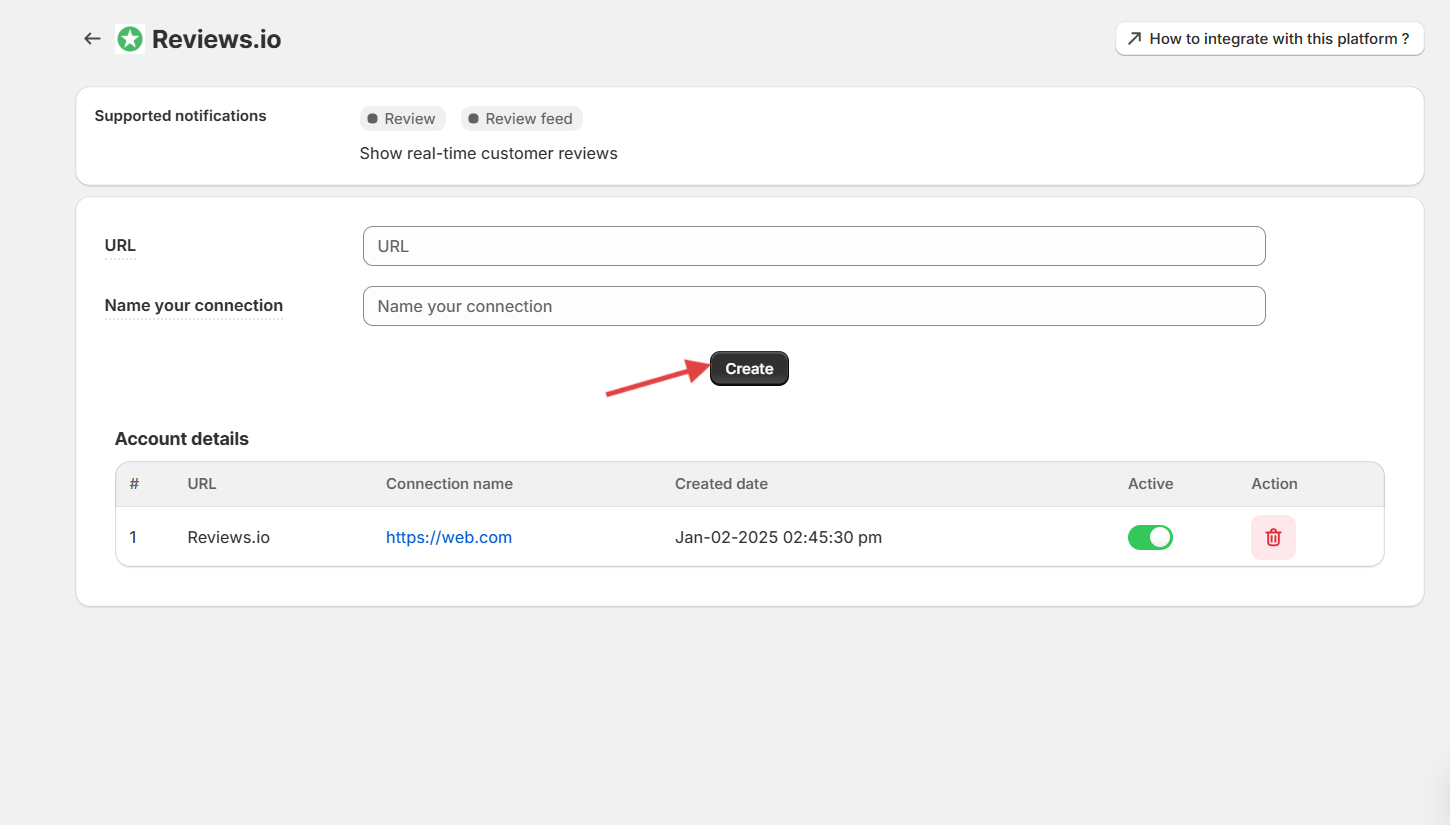Click the Active column header
This screenshot has width=1450, height=825.
point(1150,484)
